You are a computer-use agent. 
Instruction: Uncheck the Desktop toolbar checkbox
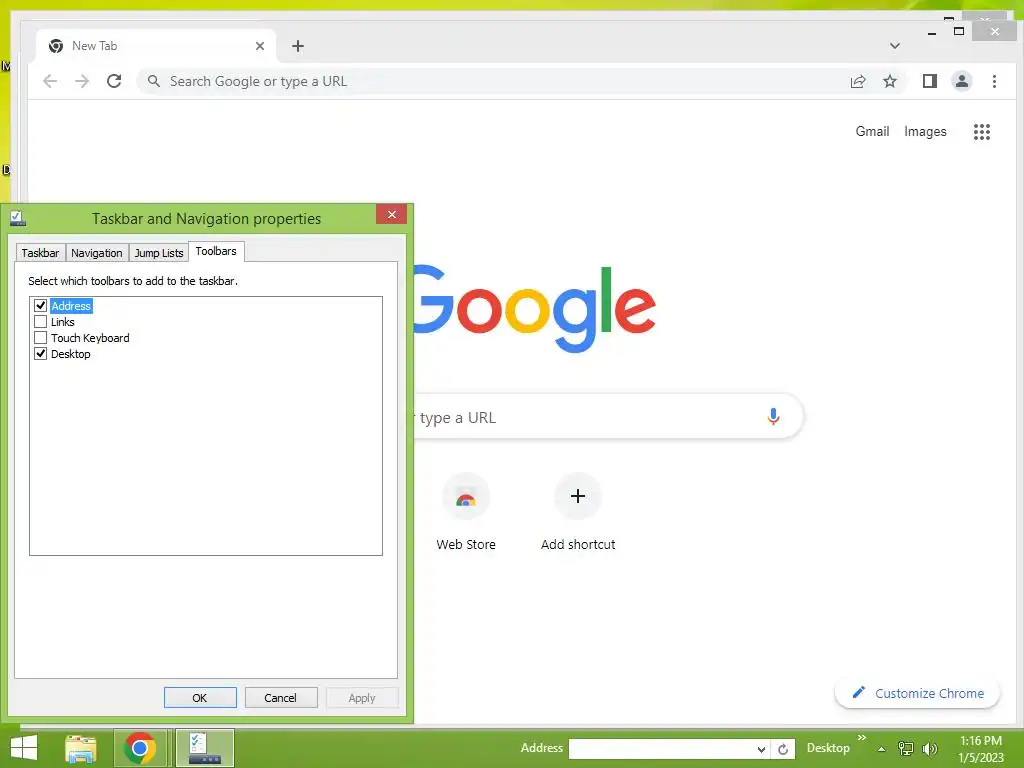[40, 354]
